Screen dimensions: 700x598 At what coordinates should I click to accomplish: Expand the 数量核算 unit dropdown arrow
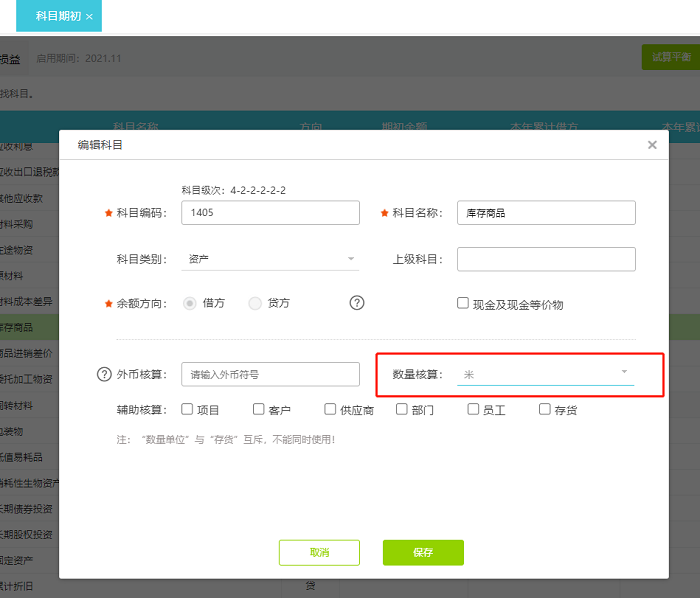coord(624,371)
